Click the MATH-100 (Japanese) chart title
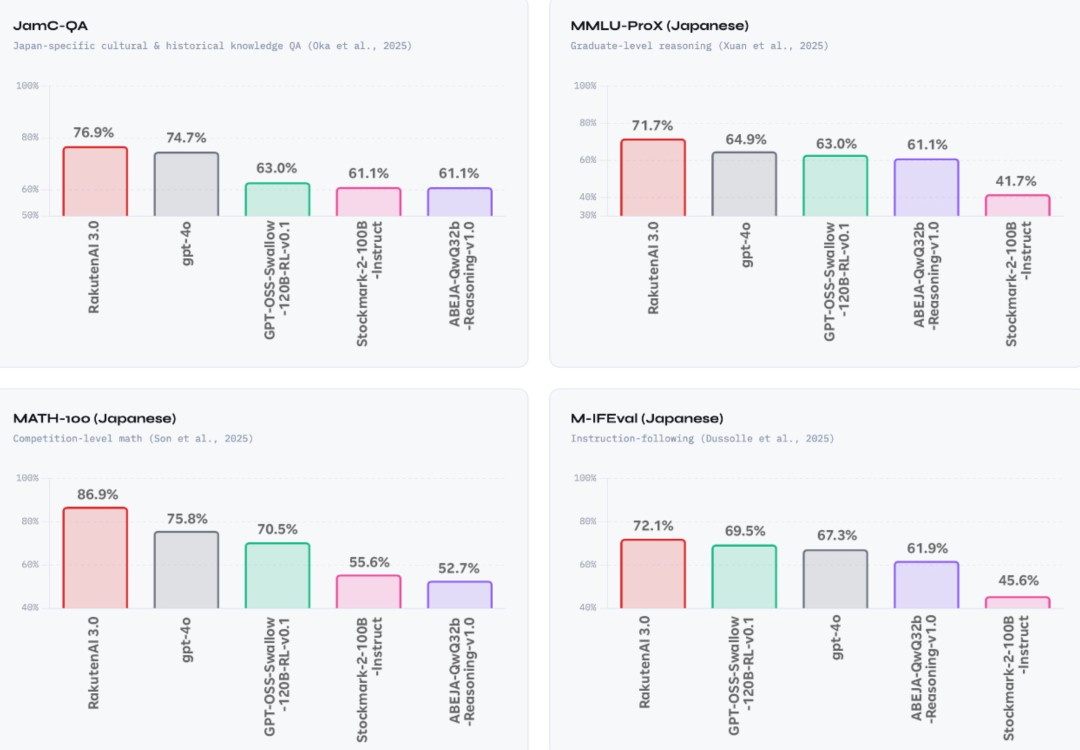 point(95,418)
